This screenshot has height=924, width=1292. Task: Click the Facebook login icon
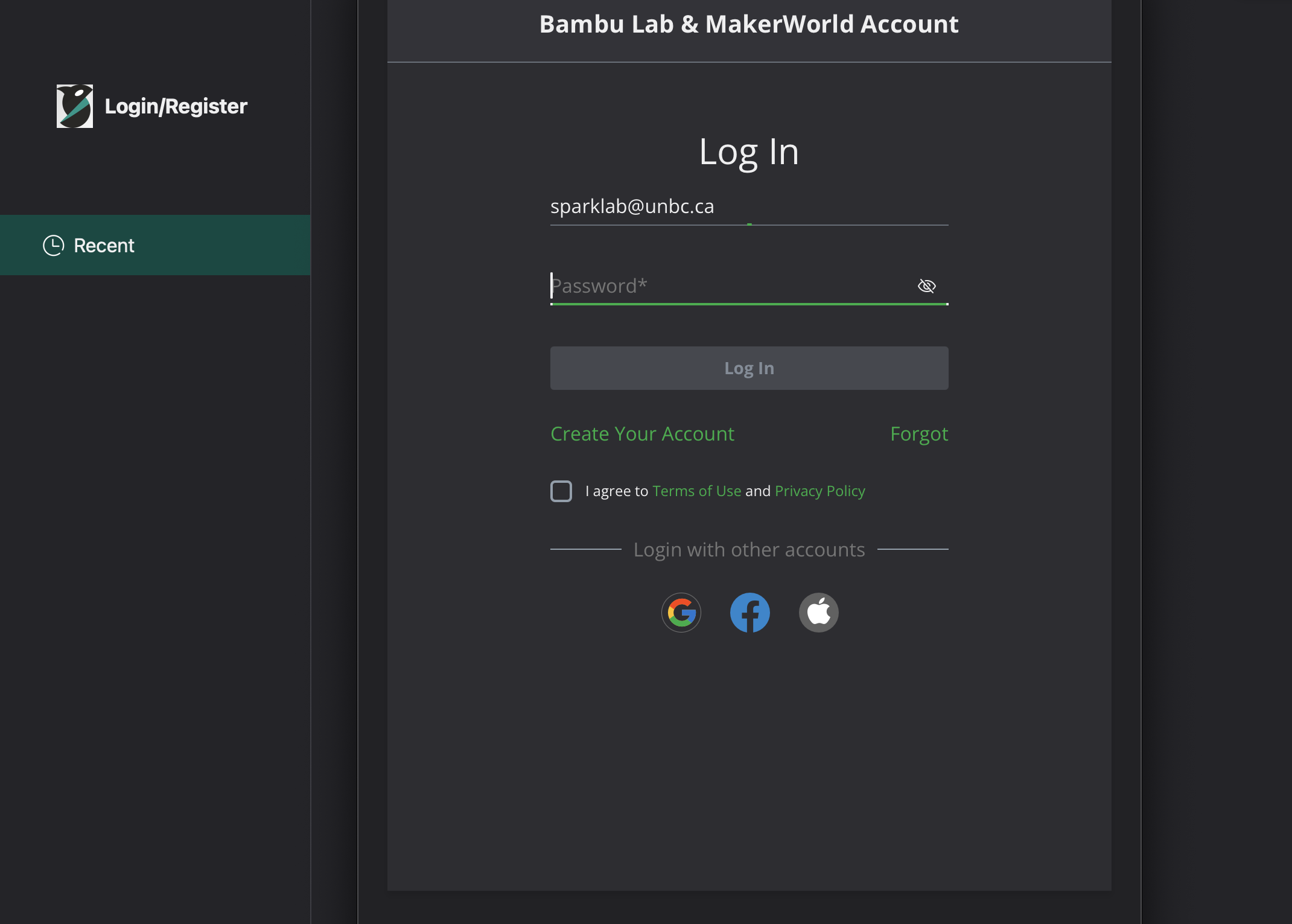[750, 613]
